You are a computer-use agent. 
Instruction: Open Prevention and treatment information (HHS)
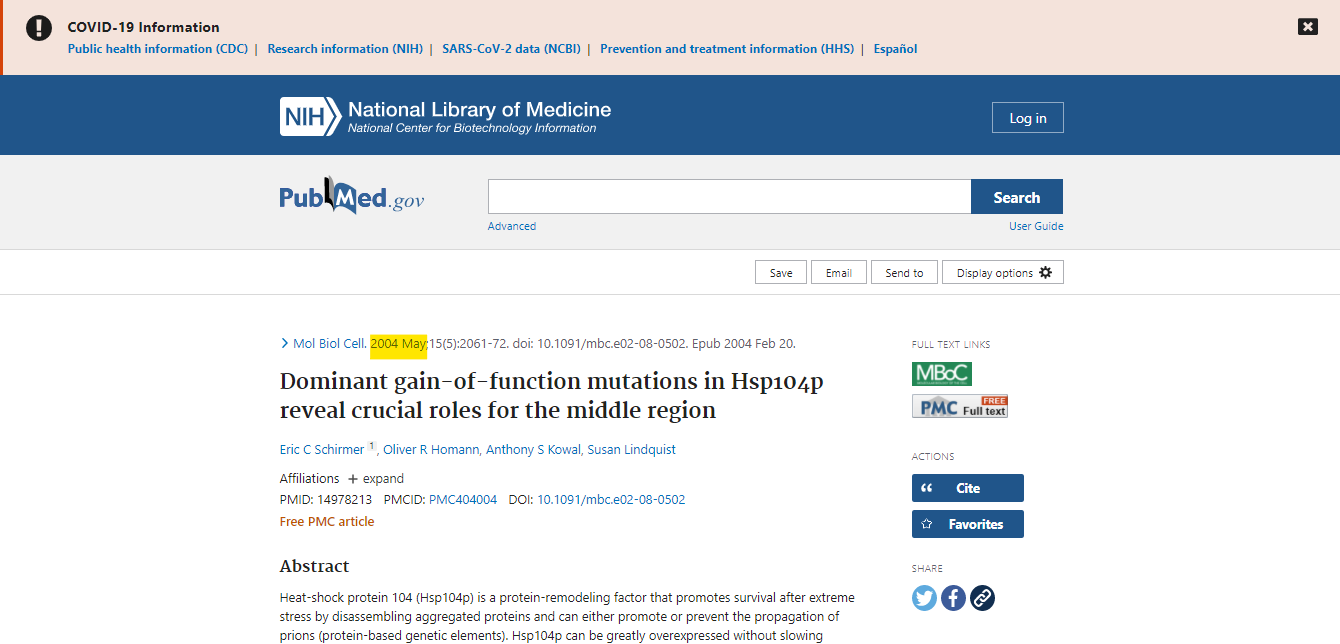tap(727, 49)
